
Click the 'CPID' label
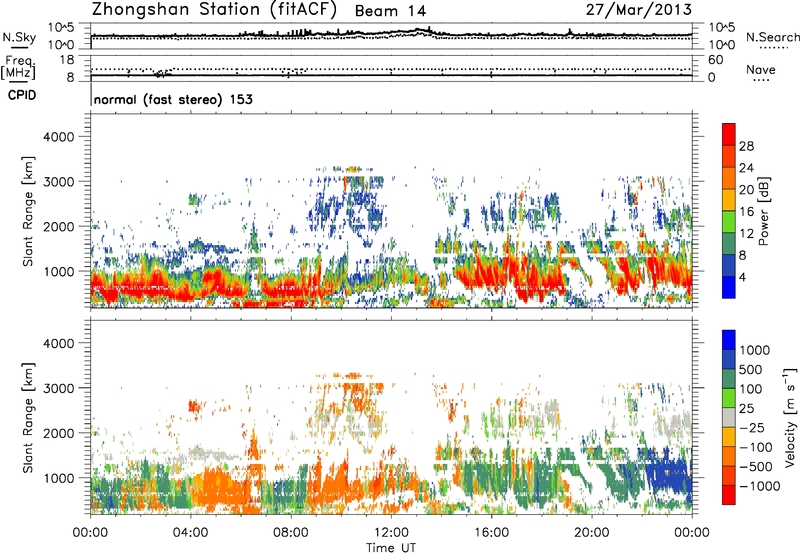pos(22,95)
